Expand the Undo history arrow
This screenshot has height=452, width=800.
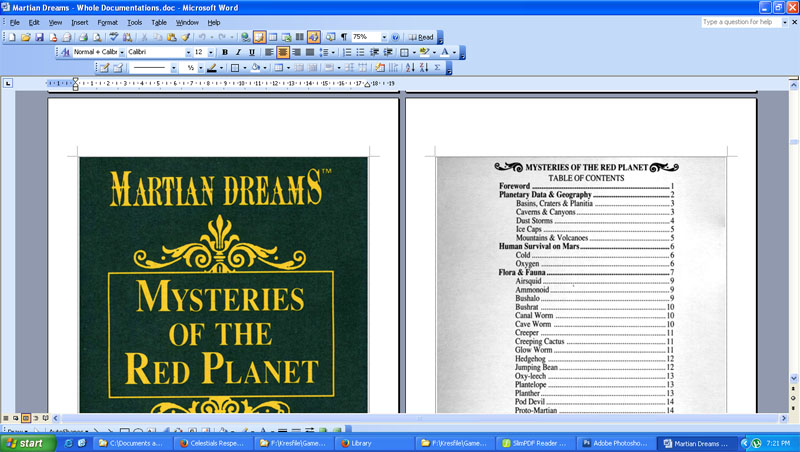[x=212, y=37]
